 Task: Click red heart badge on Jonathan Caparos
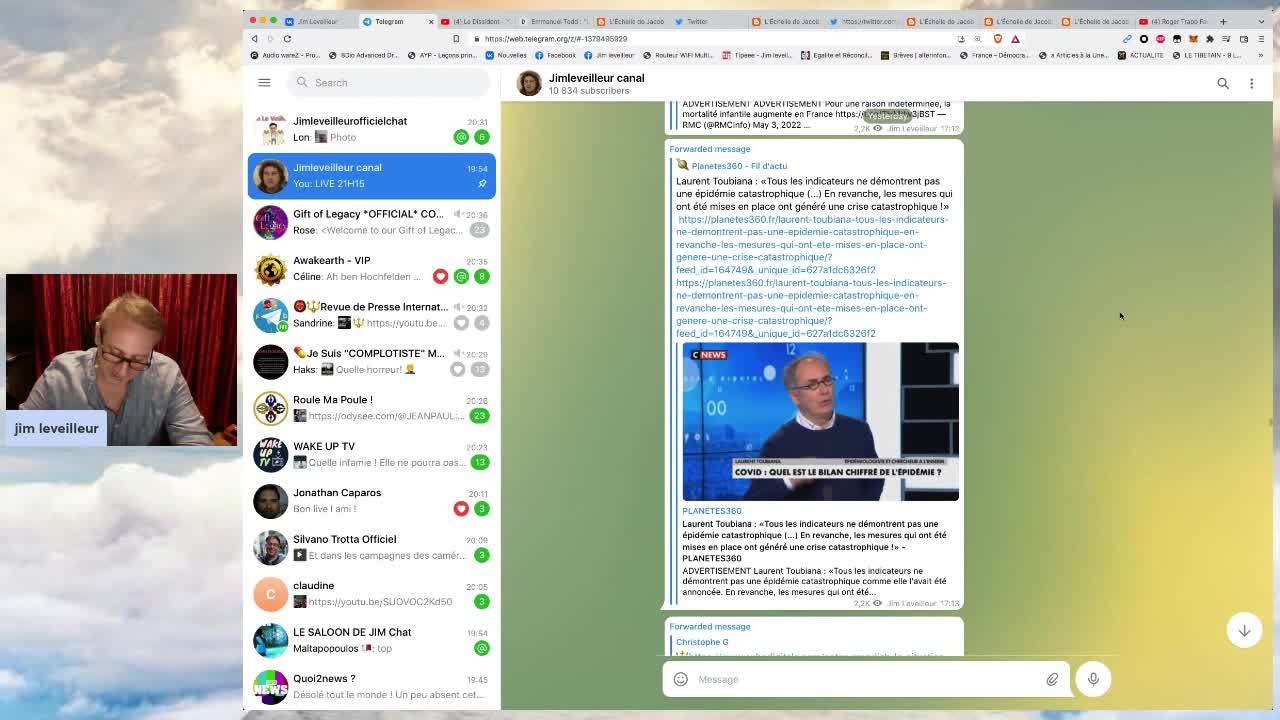461,509
